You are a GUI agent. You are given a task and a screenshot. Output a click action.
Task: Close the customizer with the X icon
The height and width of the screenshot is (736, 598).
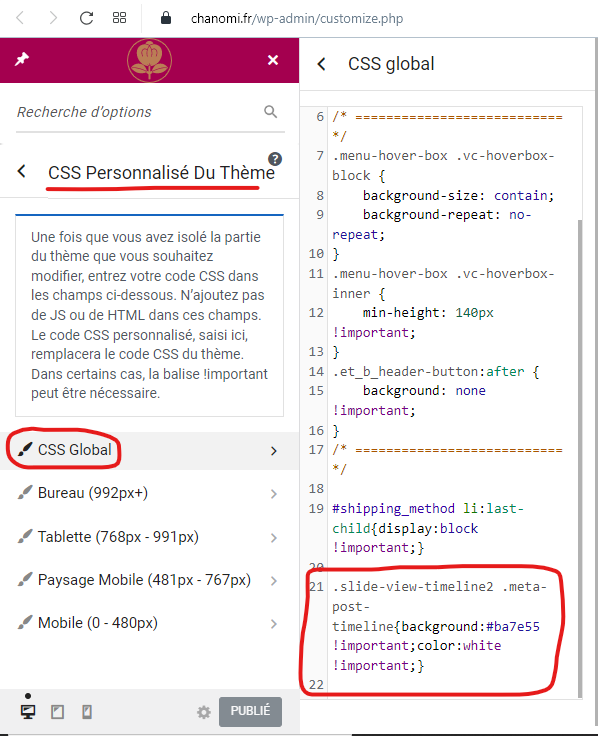pyautogui.click(x=273, y=60)
